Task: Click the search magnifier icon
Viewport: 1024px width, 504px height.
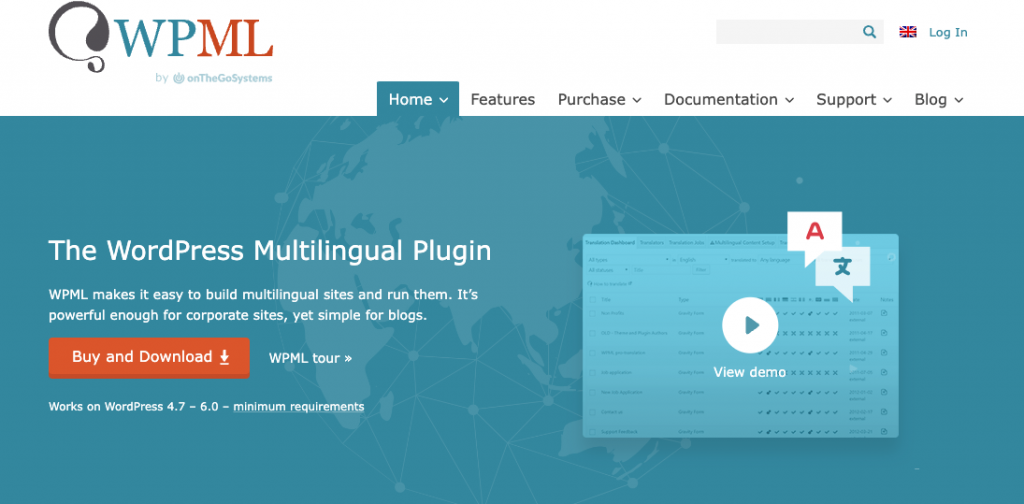Action: (869, 32)
